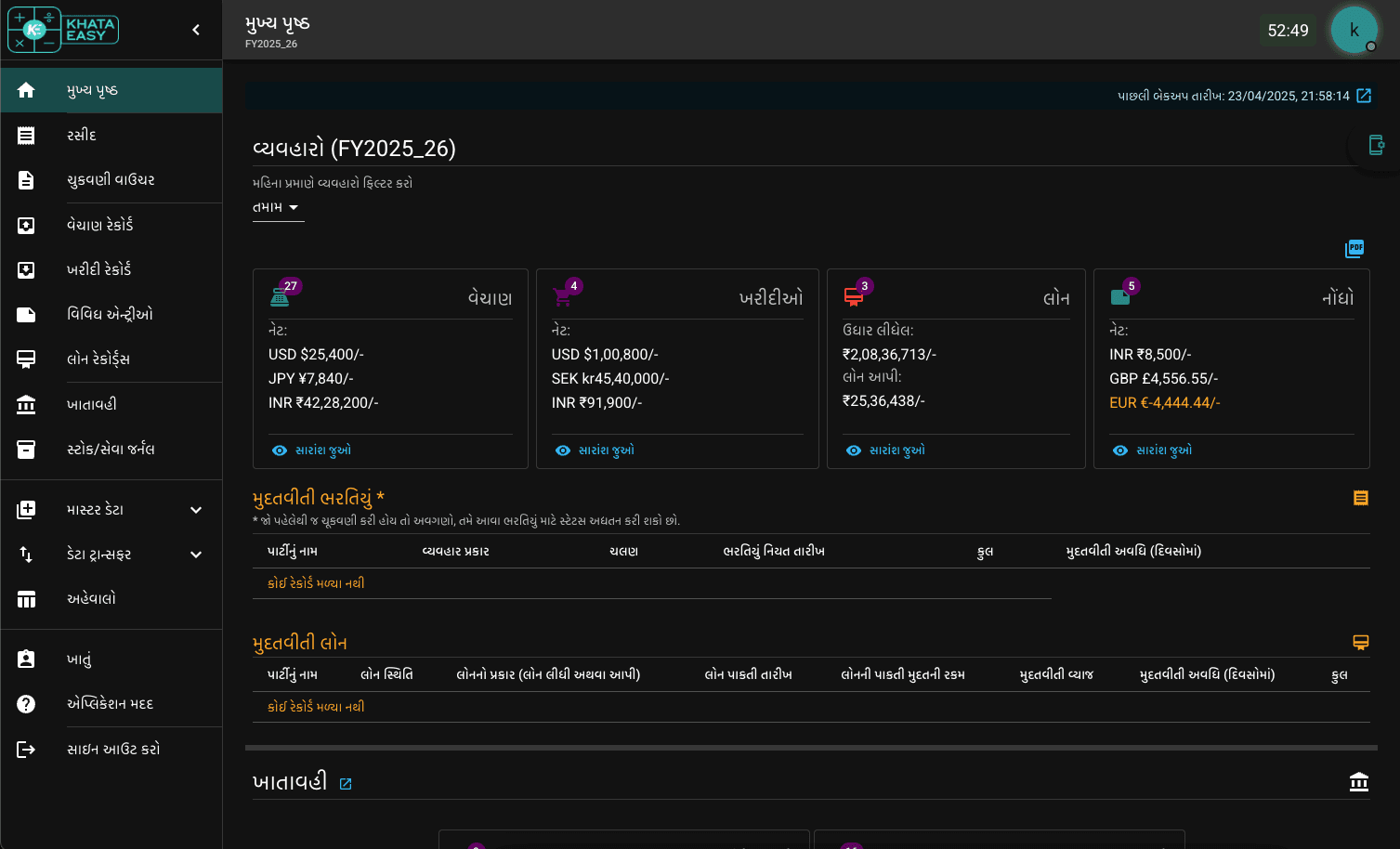Click the પાર્ટીનું નામ column header in invoices table

(293, 551)
